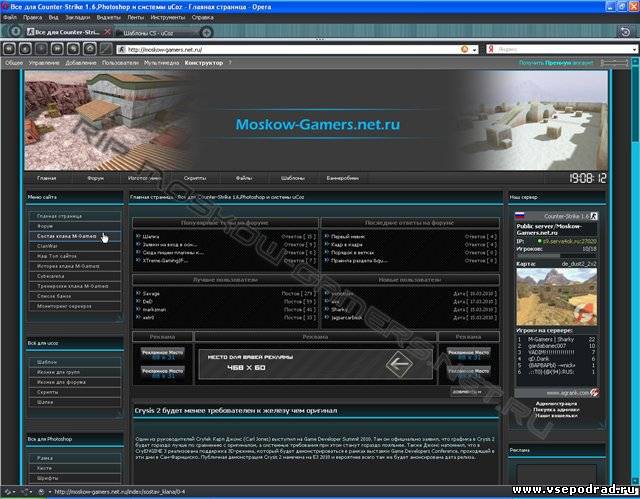Open the closed tabs trash icon
Image resolution: width=640 pixels, height=499 pixels.
coord(625,31)
